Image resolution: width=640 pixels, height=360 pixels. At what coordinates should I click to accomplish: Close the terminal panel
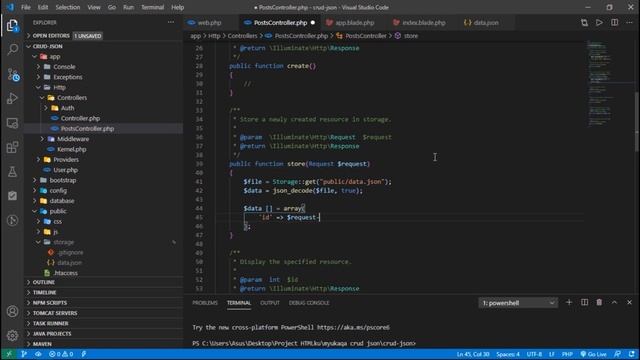tap(629, 302)
